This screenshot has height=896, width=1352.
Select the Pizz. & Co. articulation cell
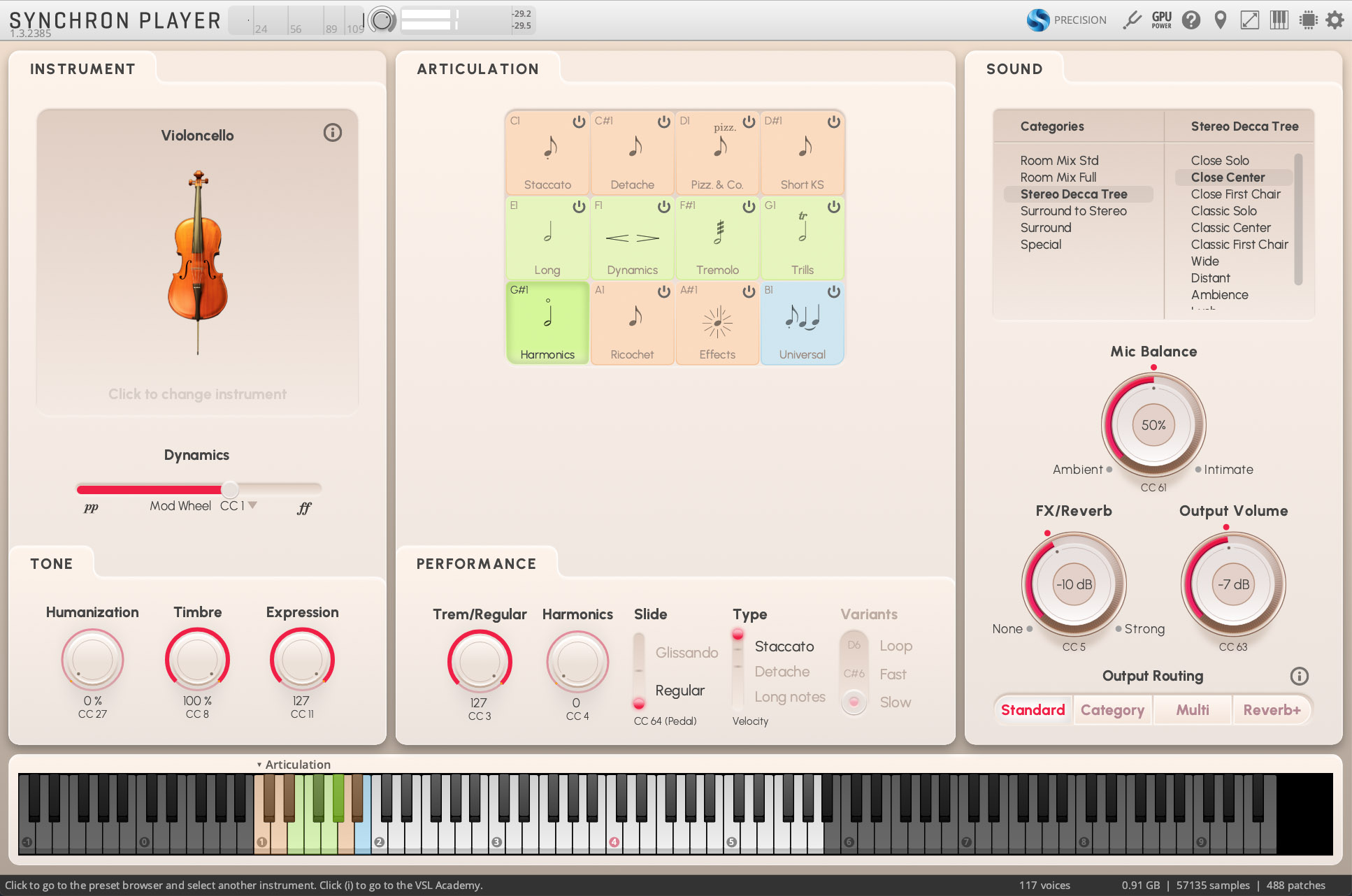[717, 153]
